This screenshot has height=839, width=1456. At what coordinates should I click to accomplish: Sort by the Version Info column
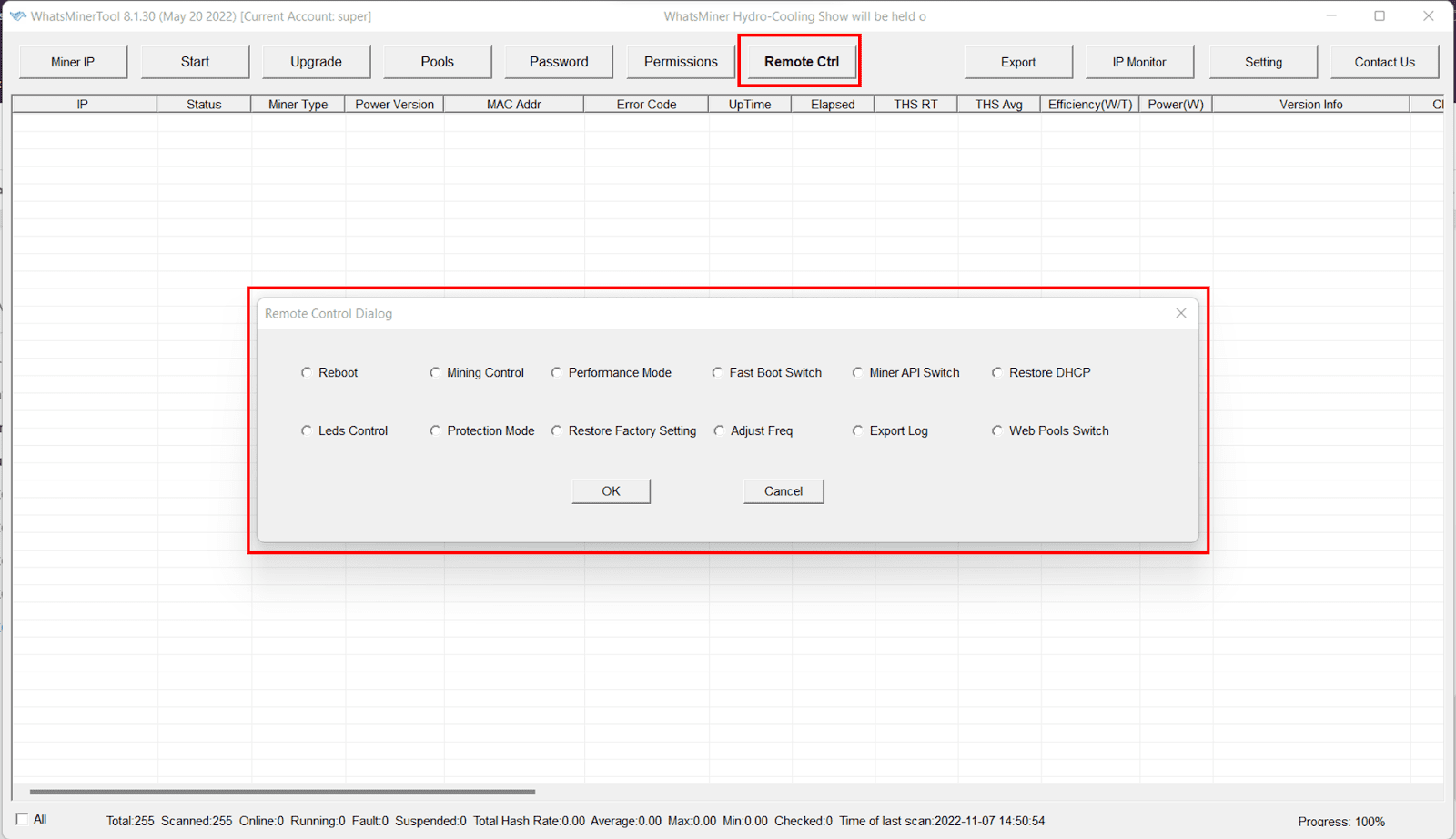(1310, 105)
